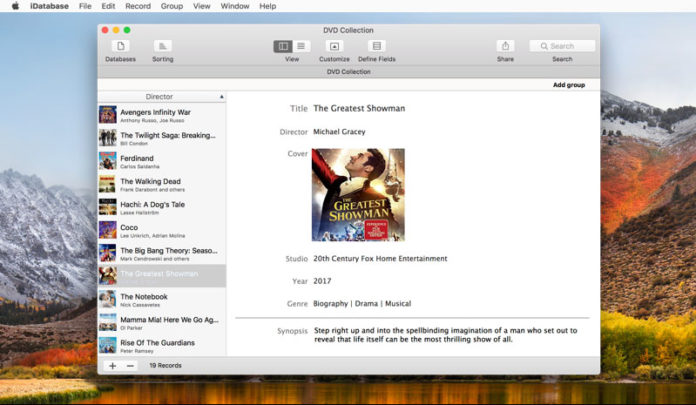This screenshot has height=405, width=696.
Task: Click the Add group button
Action: (569, 85)
